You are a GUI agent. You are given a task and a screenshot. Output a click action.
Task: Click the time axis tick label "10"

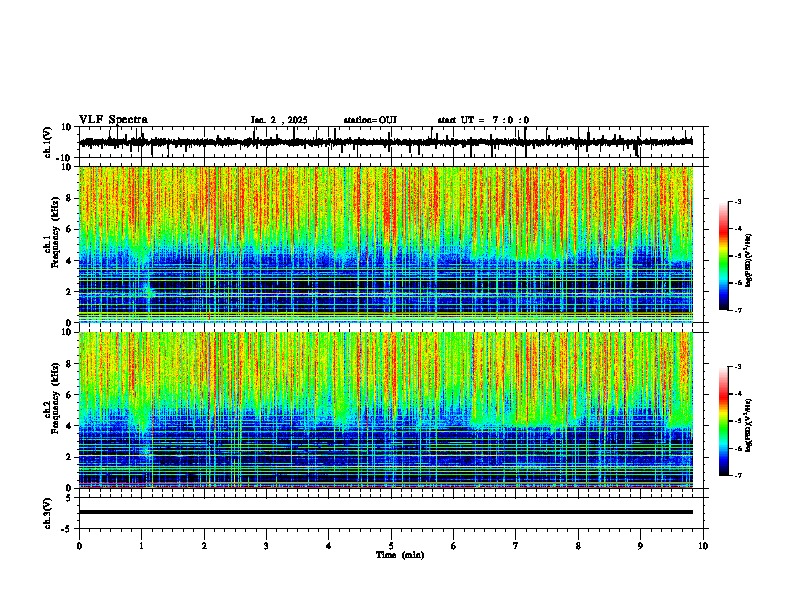(x=703, y=546)
